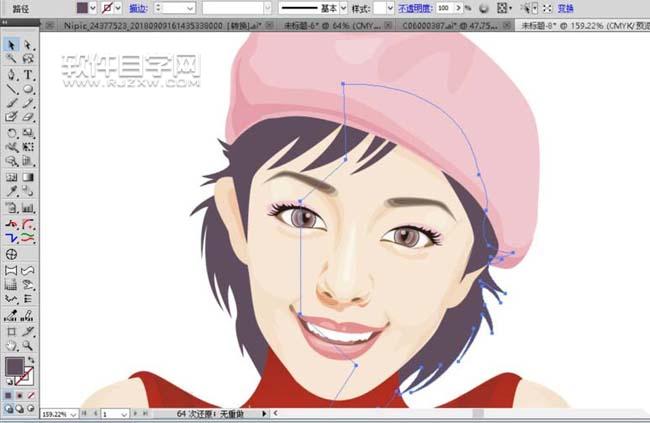Viewport: 650px width, 423px height.
Task: Open the stroke weight dropdown
Action: [x=190, y=7]
